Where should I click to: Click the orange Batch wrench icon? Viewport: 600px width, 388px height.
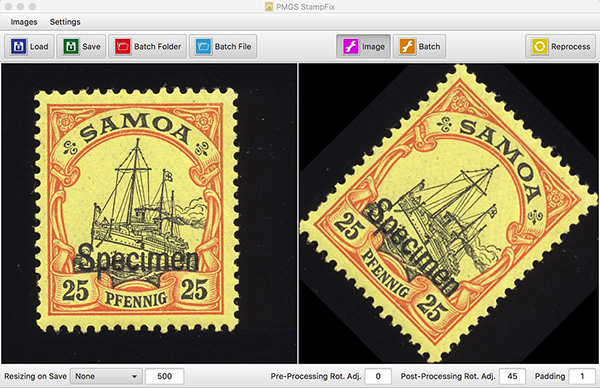tap(407, 46)
